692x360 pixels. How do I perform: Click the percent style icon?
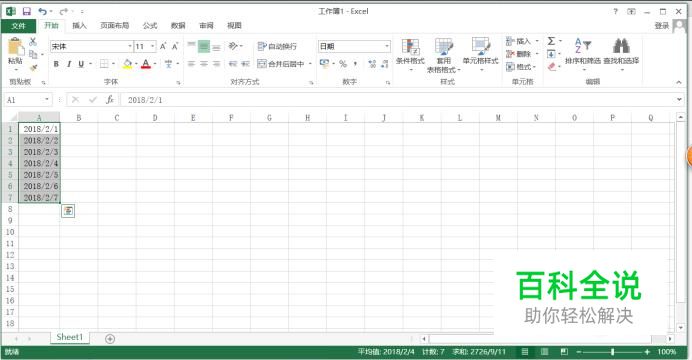[343, 64]
